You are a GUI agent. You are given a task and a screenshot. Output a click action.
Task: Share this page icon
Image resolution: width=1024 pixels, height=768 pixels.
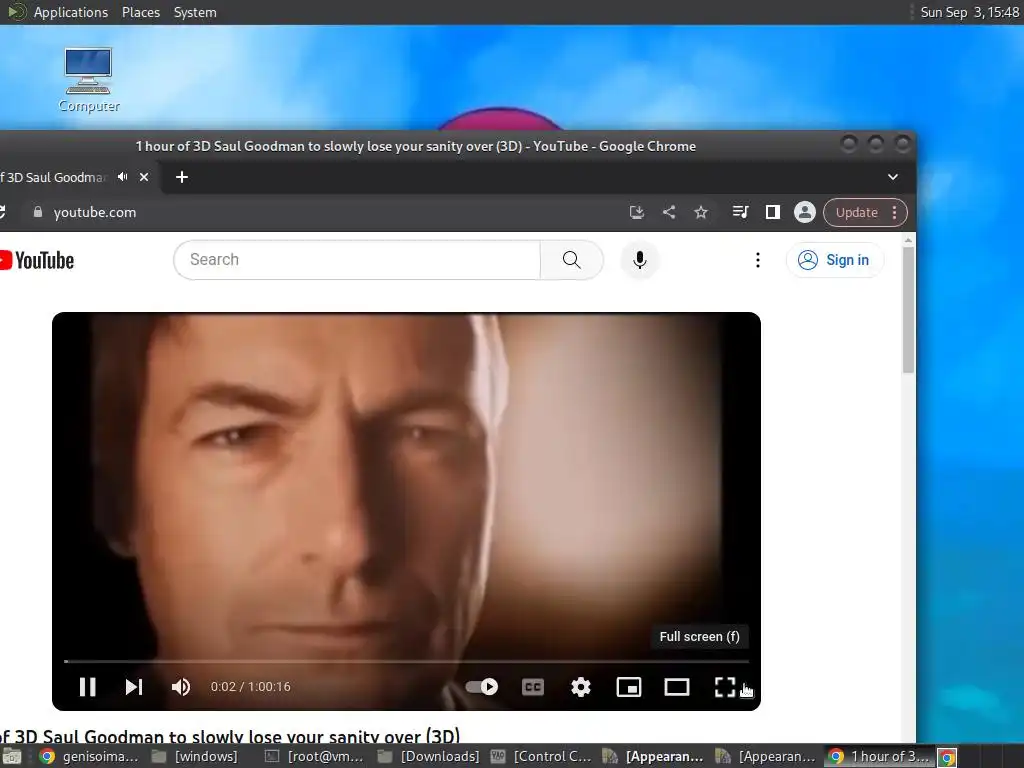(x=669, y=212)
